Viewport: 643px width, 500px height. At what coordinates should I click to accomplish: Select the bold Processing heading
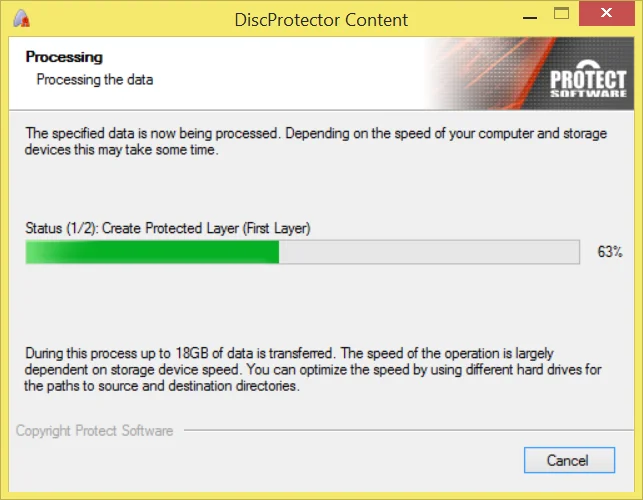pyautogui.click(x=64, y=57)
